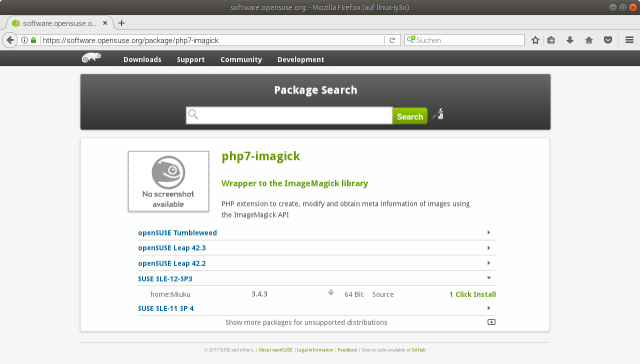Screen dimensions: 640x364
Task: Open the Firefox hamburger menu
Action: (x=629, y=40)
